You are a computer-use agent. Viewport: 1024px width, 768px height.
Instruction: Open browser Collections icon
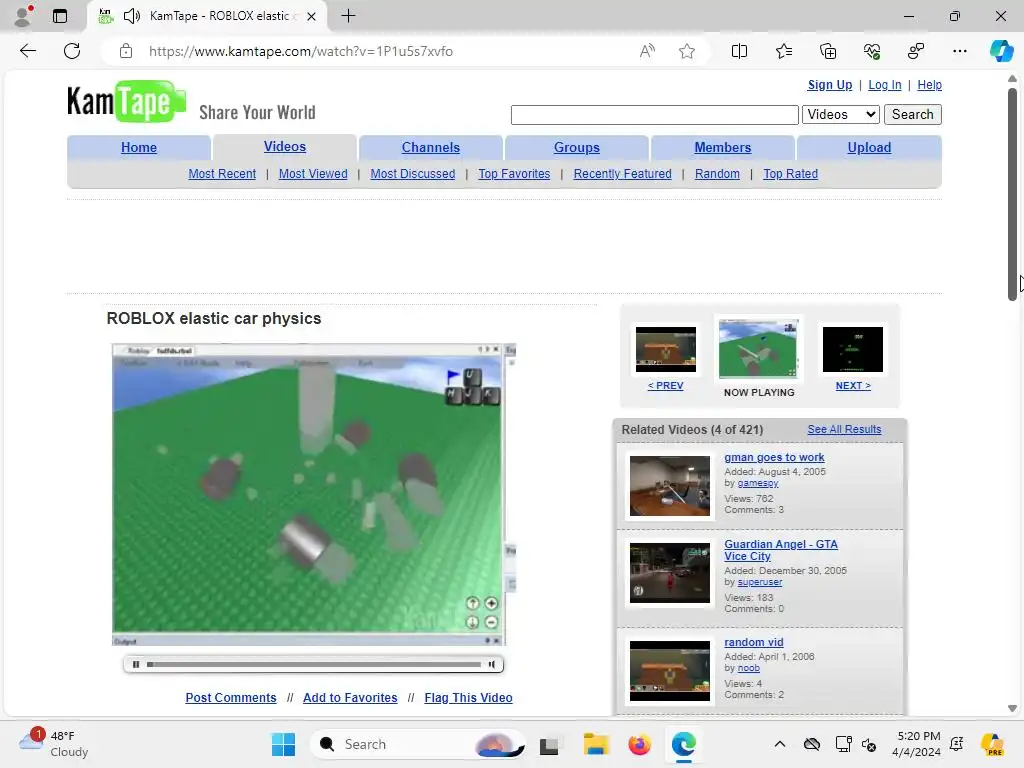click(827, 51)
